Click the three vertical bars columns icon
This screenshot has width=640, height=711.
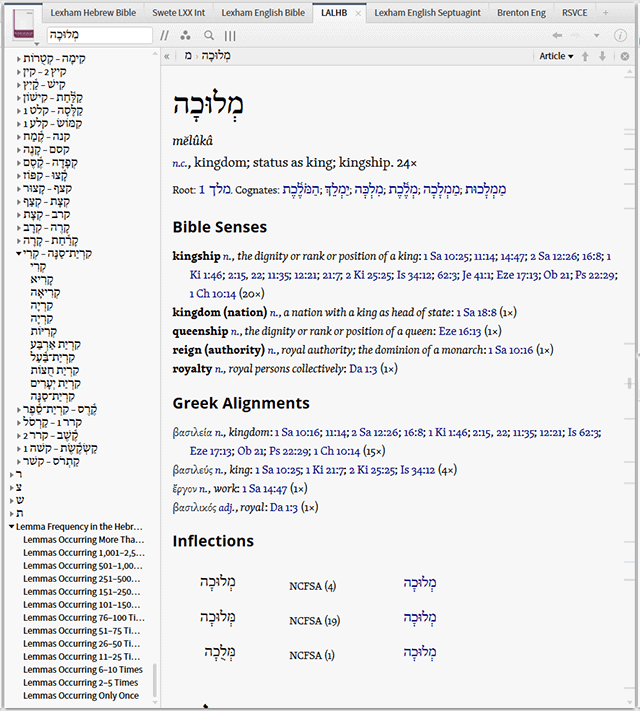(x=230, y=36)
